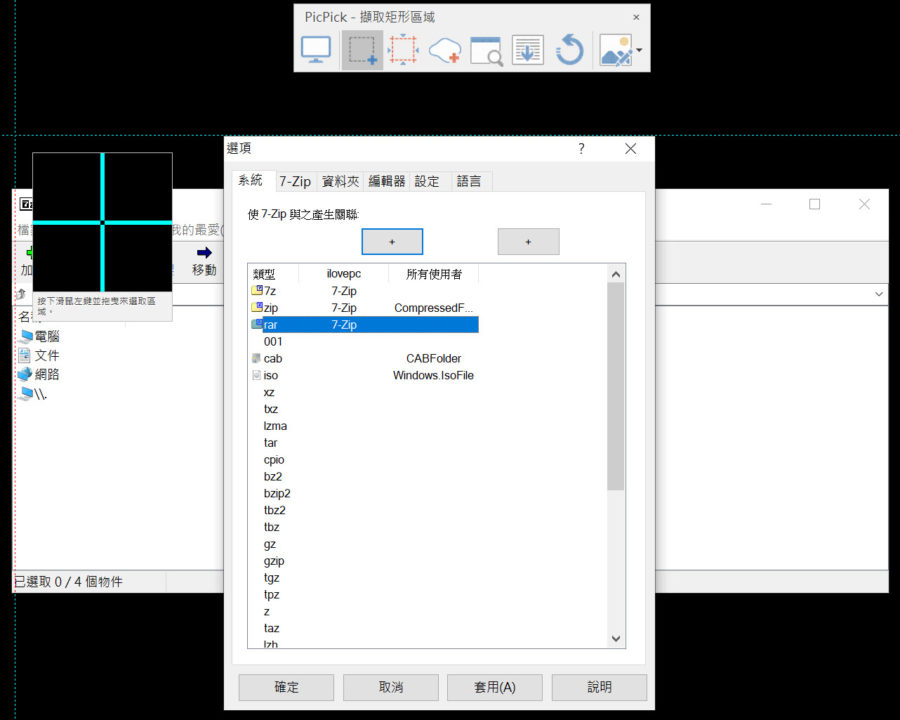Select the 語言 tab

point(469,181)
